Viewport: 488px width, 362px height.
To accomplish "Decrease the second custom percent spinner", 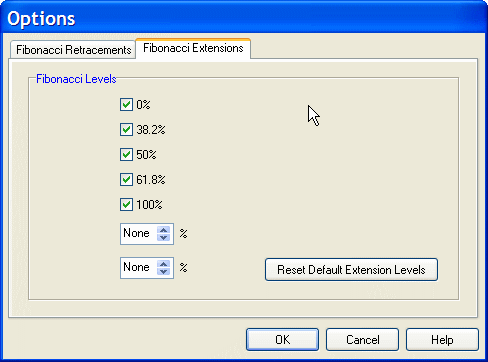I will (163, 272).
